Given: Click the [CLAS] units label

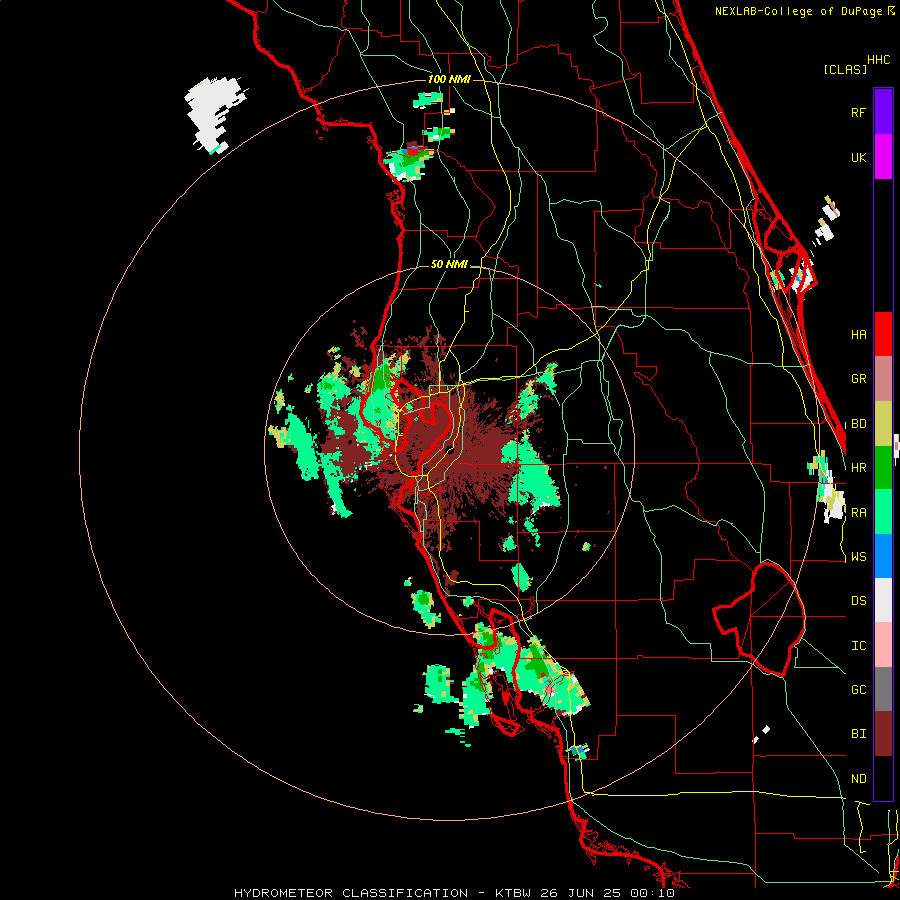Looking at the screenshot, I should pyautogui.click(x=845, y=69).
